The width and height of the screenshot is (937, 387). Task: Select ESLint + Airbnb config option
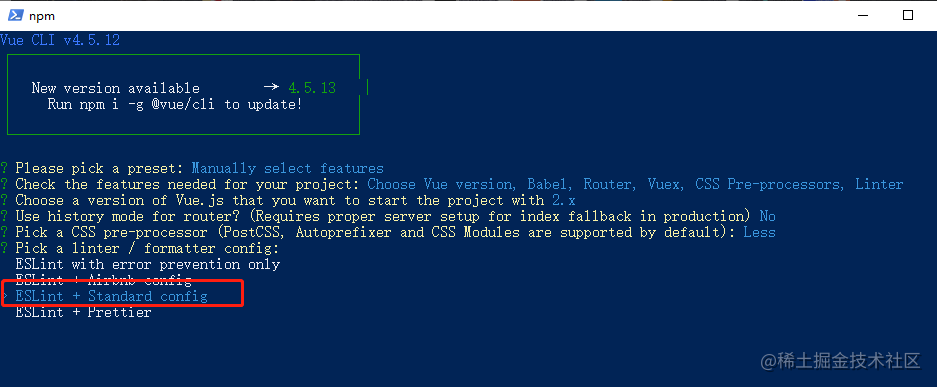(x=103, y=280)
